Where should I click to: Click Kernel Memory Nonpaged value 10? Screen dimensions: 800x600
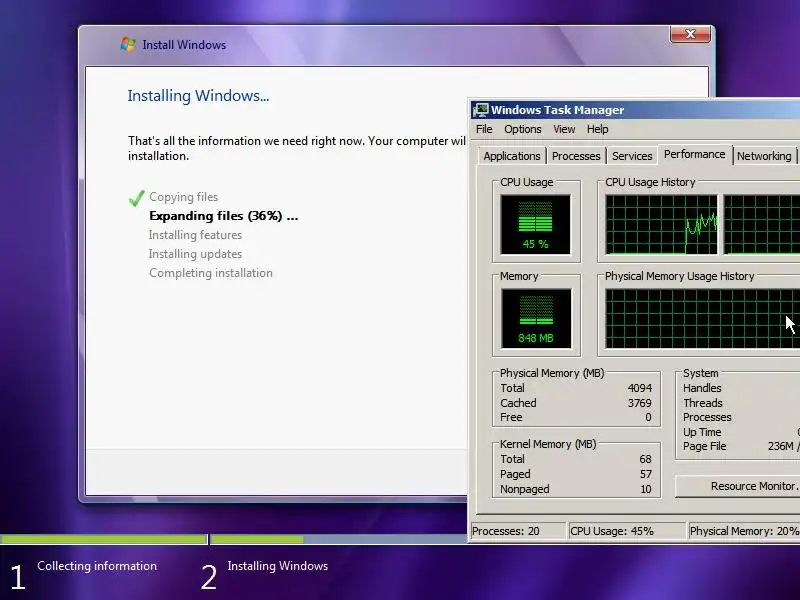tap(646, 489)
